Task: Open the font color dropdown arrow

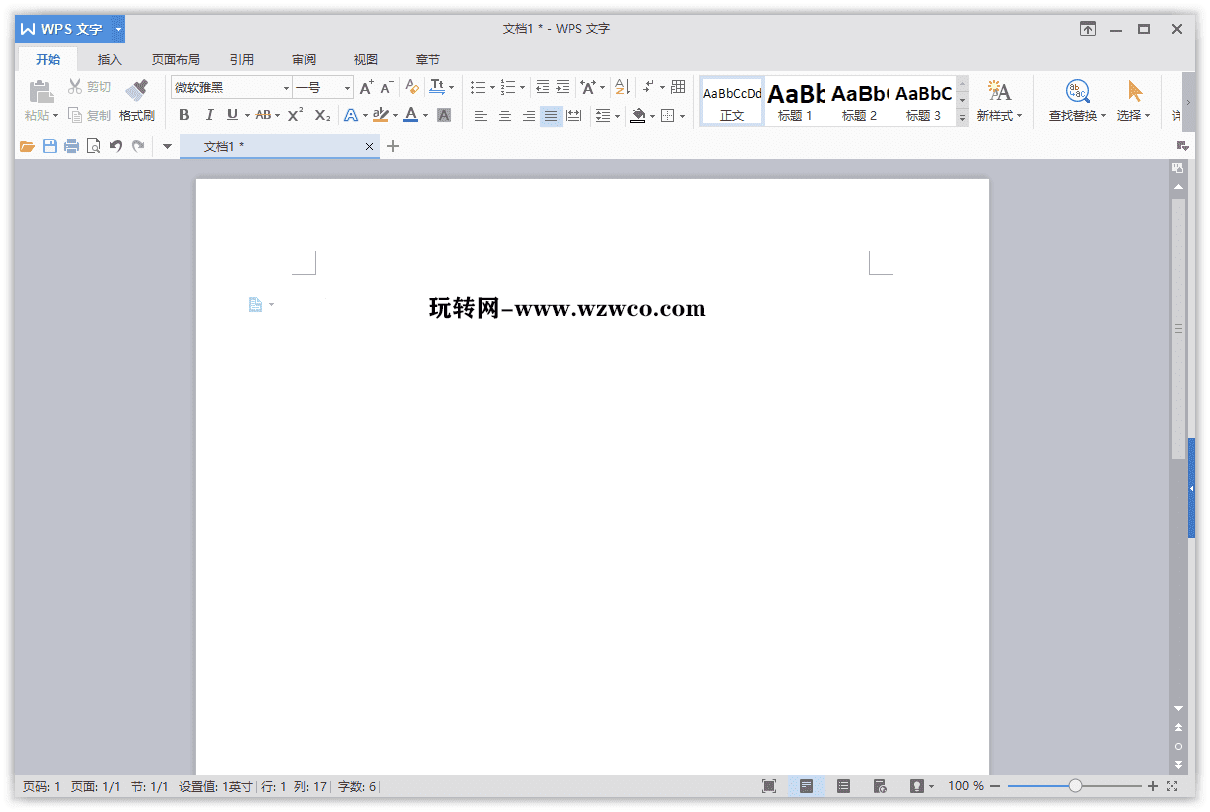Action: (x=425, y=116)
